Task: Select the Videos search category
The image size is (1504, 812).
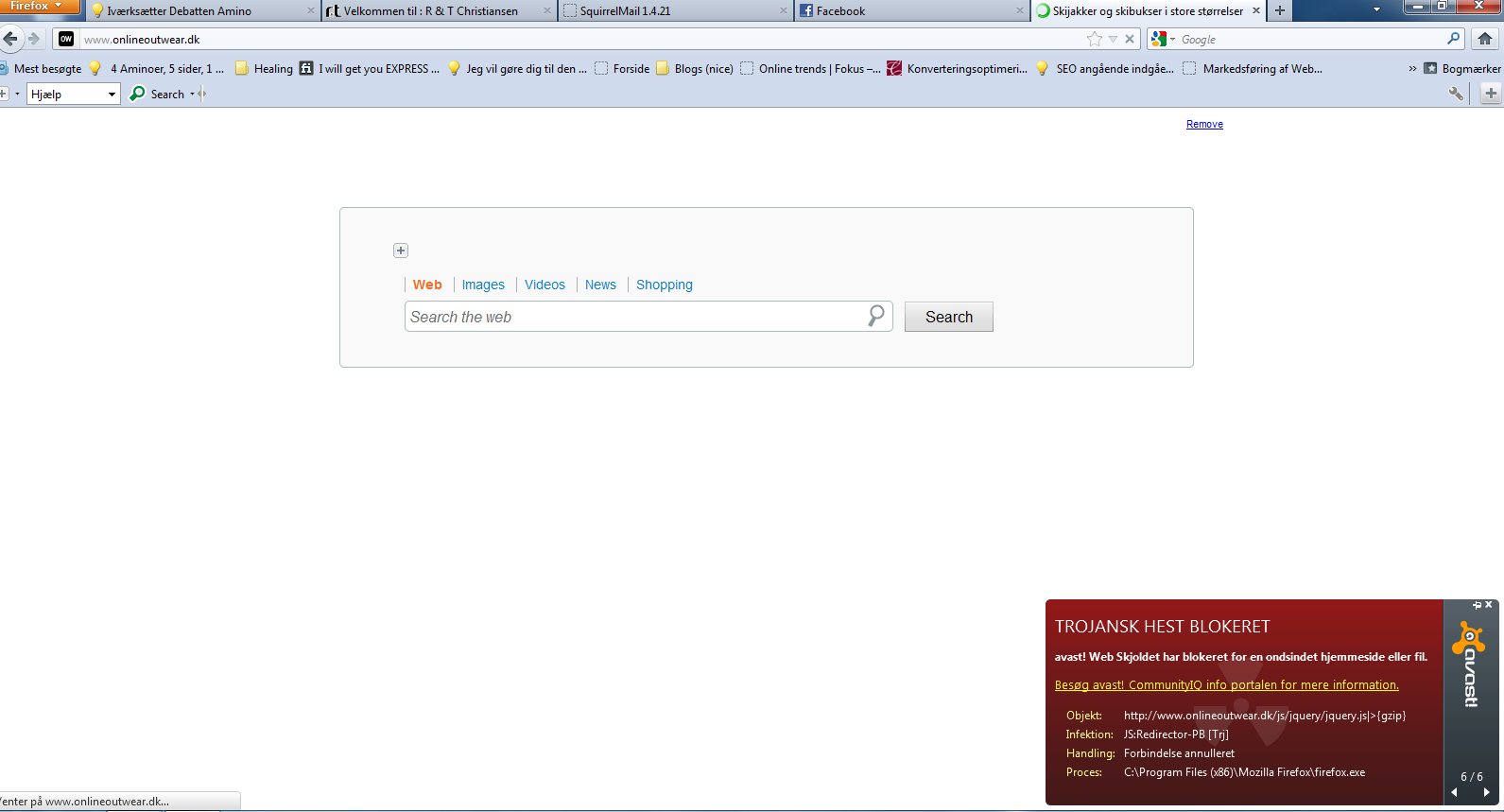Action: click(x=545, y=285)
